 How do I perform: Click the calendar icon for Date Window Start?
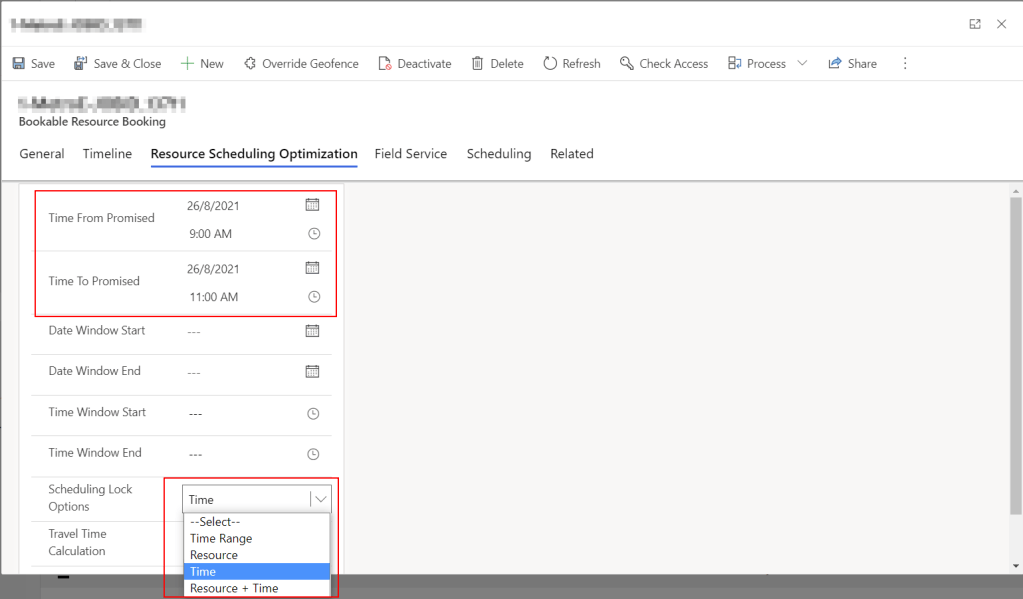[x=312, y=331]
